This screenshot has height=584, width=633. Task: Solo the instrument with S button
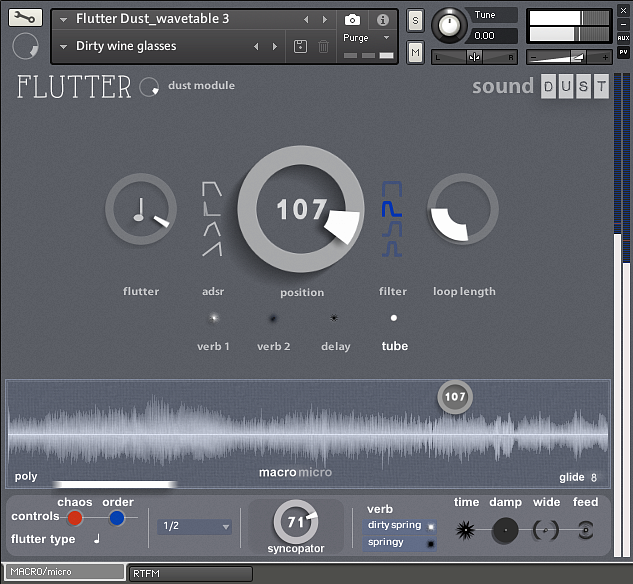click(415, 23)
